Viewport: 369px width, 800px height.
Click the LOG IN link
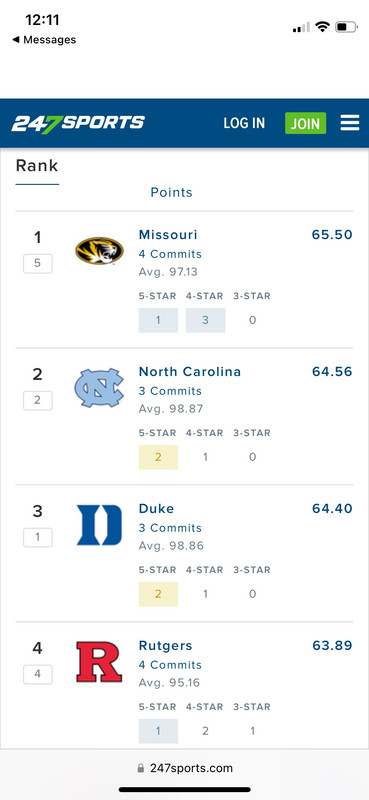[x=244, y=123]
